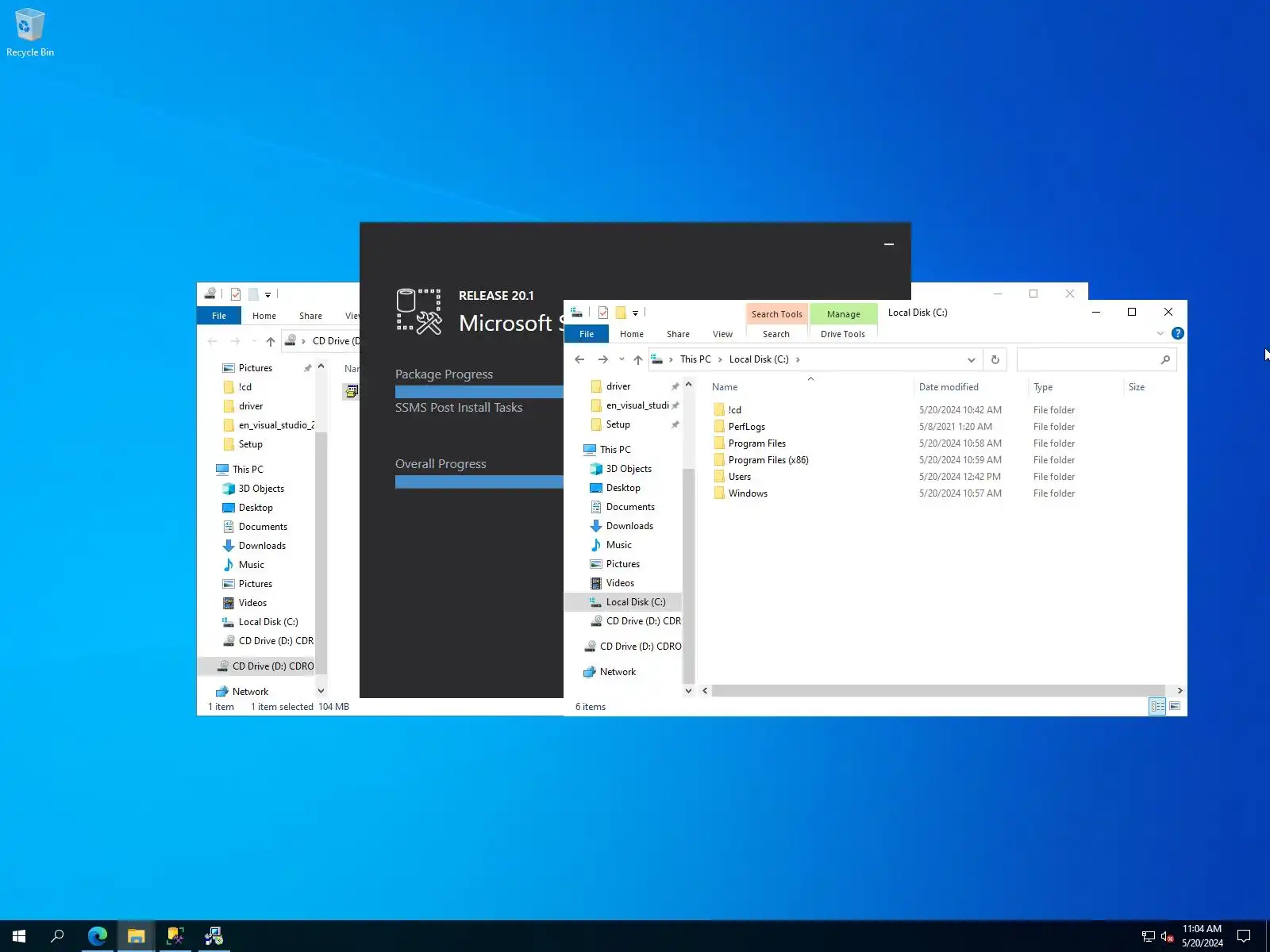
Task: Select Documents in Local Disk navigation pane
Action: pyautogui.click(x=630, y=507)
